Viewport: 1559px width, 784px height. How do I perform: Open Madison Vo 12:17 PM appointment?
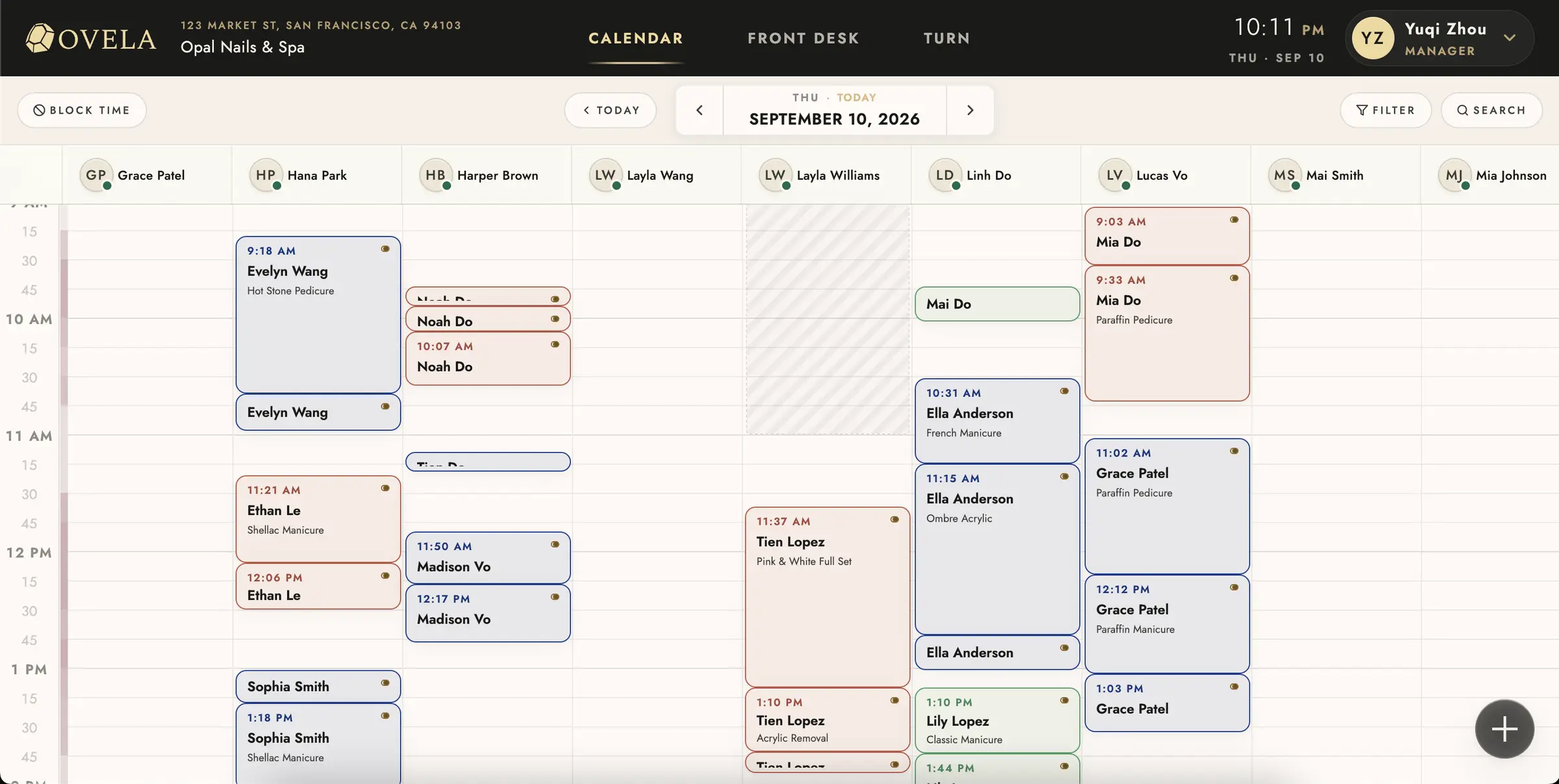tap(488, 613)
